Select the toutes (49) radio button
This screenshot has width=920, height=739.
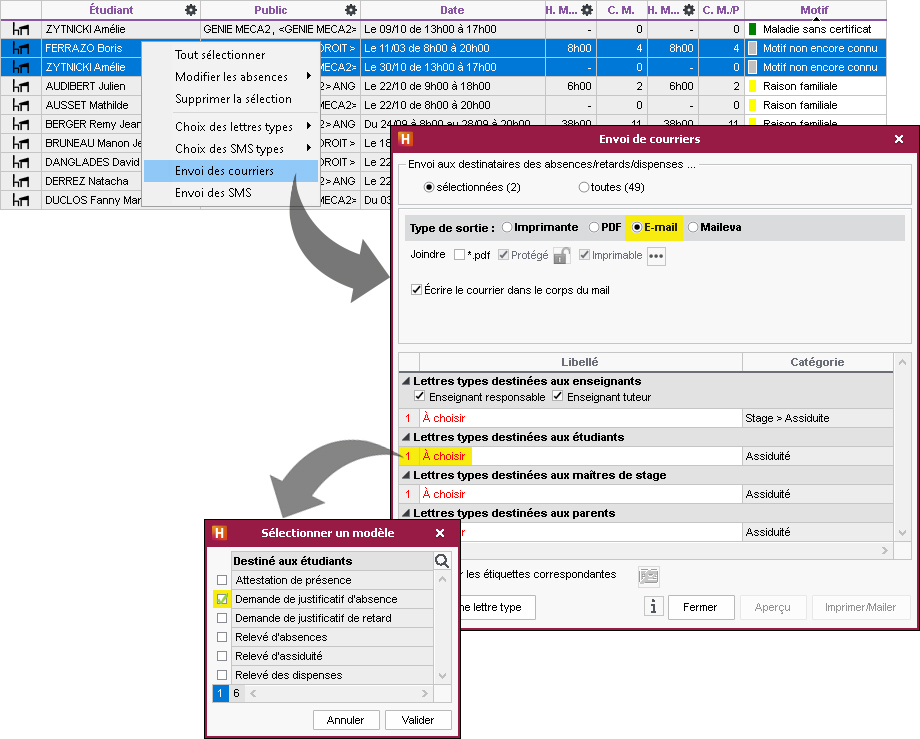[584, 187]
